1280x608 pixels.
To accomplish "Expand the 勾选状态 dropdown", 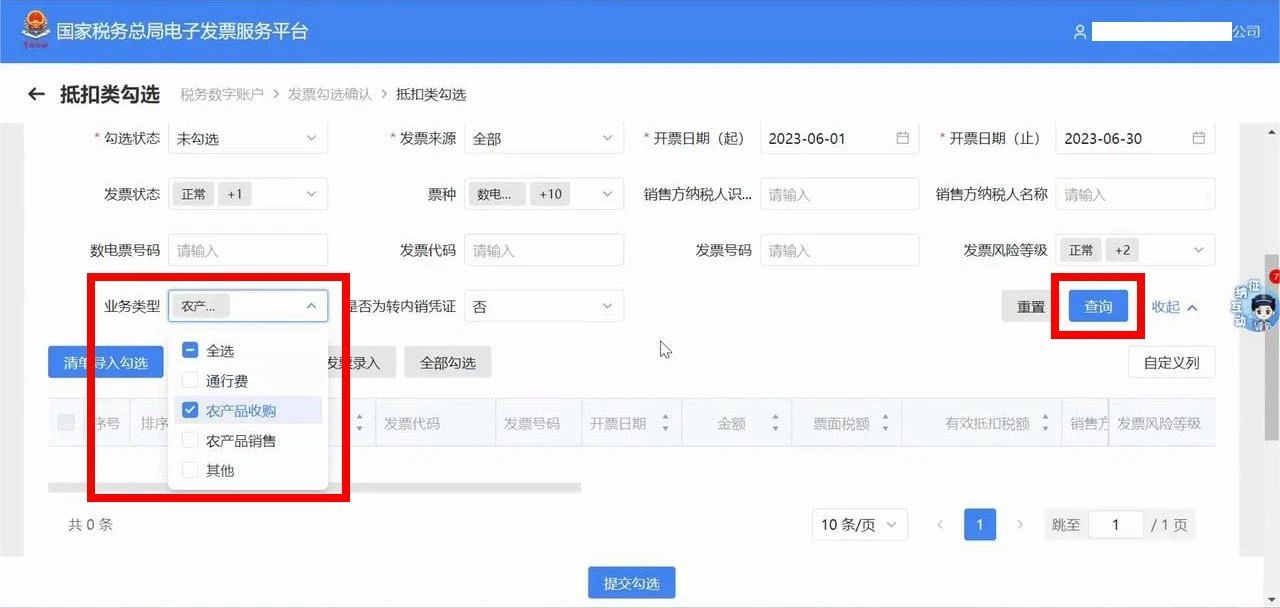I will (x=248, y=138).
